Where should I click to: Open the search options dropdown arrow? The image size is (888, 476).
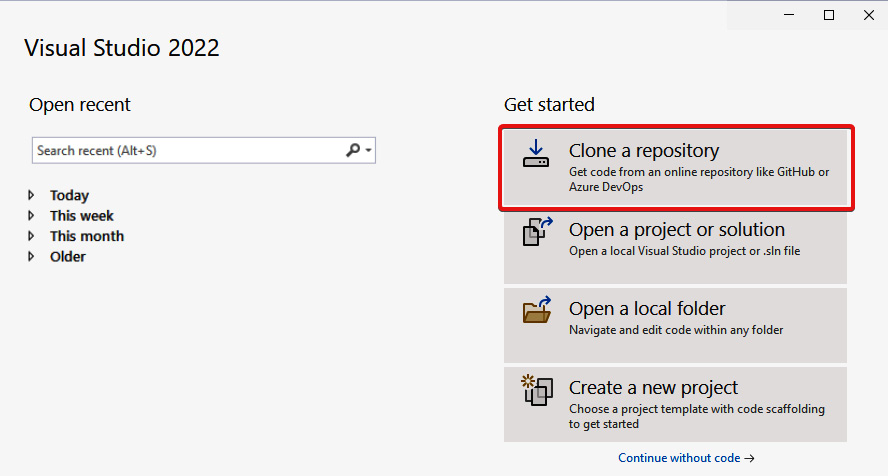[x=368, y=151]
